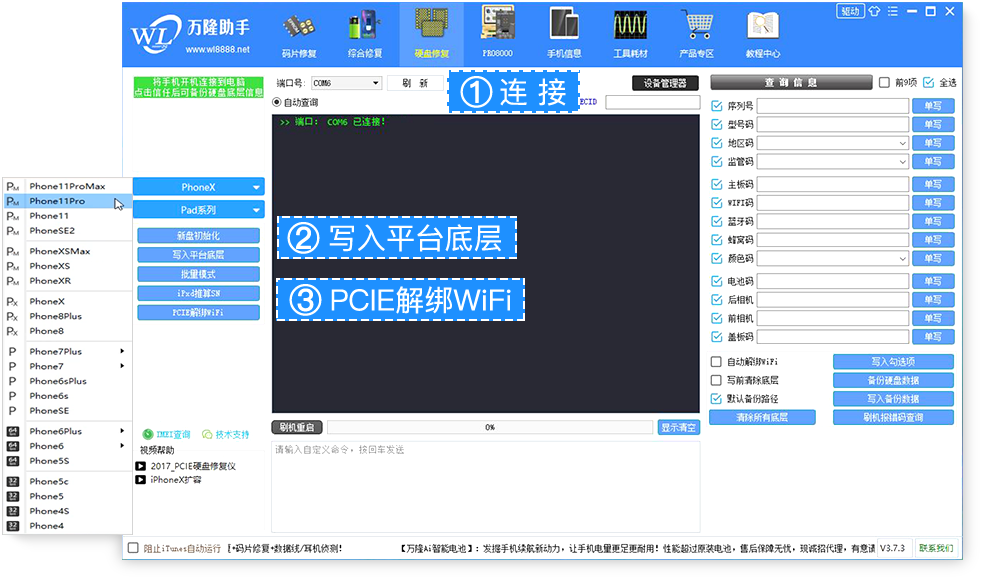Viewport: 982px width, 579px height.
Task: Click the 技术支持 WeChat icon link
Action: click(225, 434)
